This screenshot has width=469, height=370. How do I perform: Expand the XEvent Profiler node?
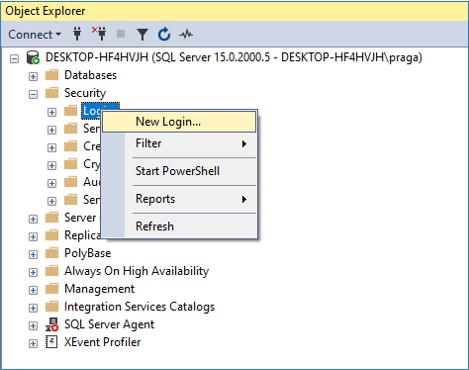(33, 344)
